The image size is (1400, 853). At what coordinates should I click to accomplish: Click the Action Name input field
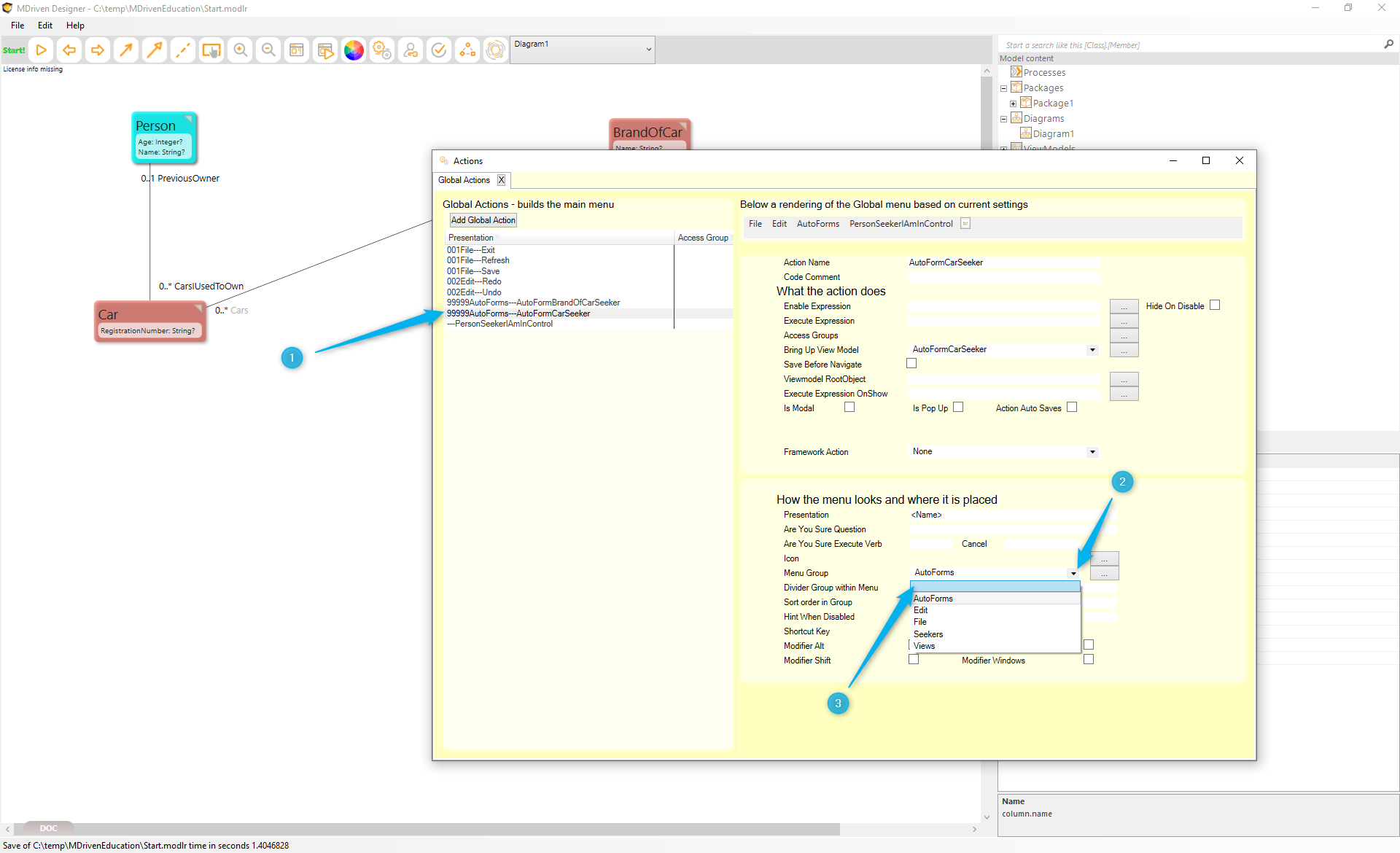pos(1003,262)
